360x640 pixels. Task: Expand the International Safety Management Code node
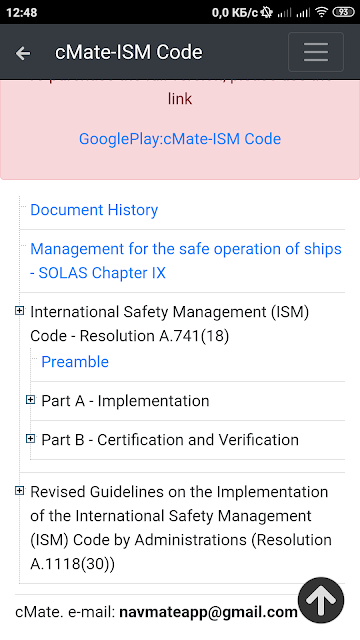(x=19, y=311)
